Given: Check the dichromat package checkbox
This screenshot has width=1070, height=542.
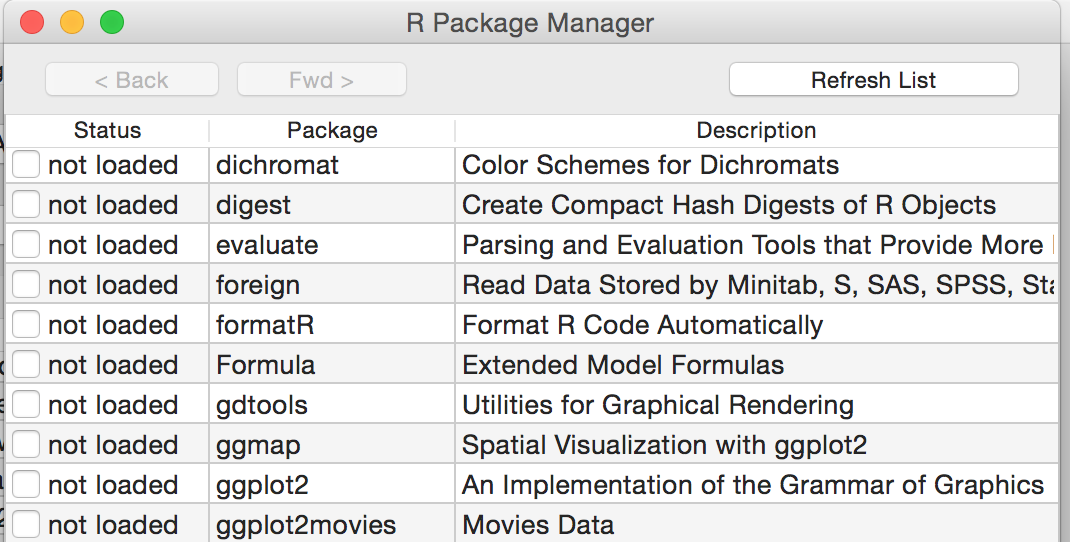Looking at the screenshot, I should coord(26,165).
